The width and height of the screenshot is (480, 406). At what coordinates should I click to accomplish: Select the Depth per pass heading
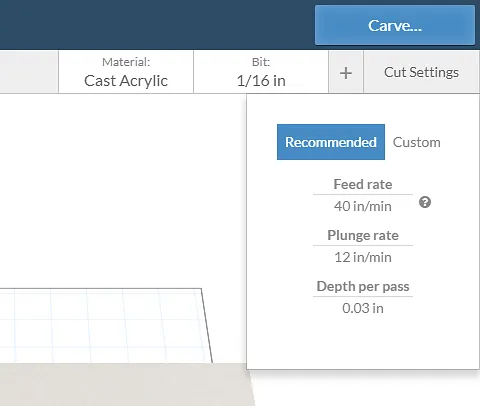363,286
